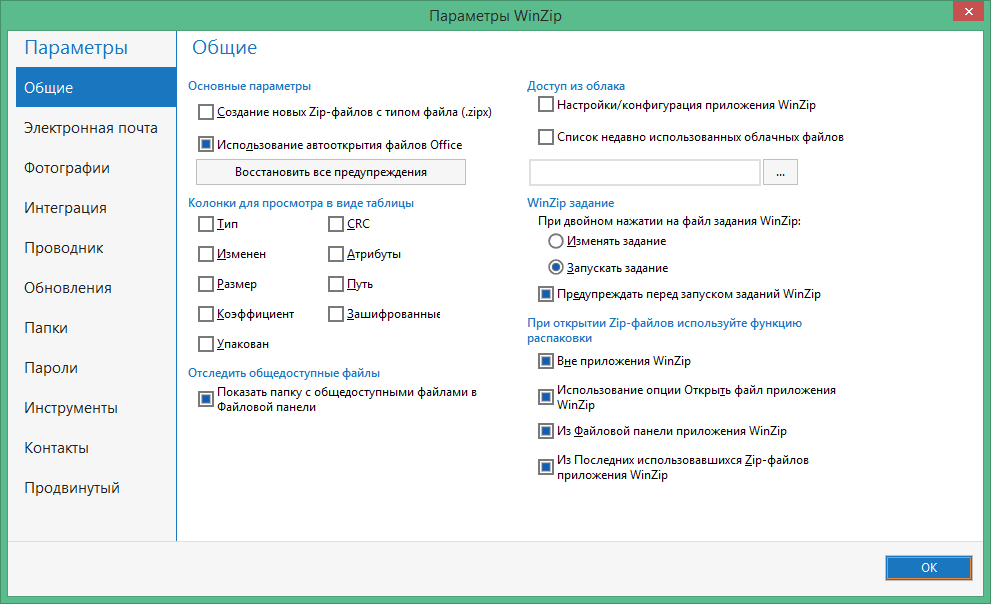Viewport: 991px width, 604px height.
Task: Toggle the Открыть файл option checkbox
Action: click(546, 397)
